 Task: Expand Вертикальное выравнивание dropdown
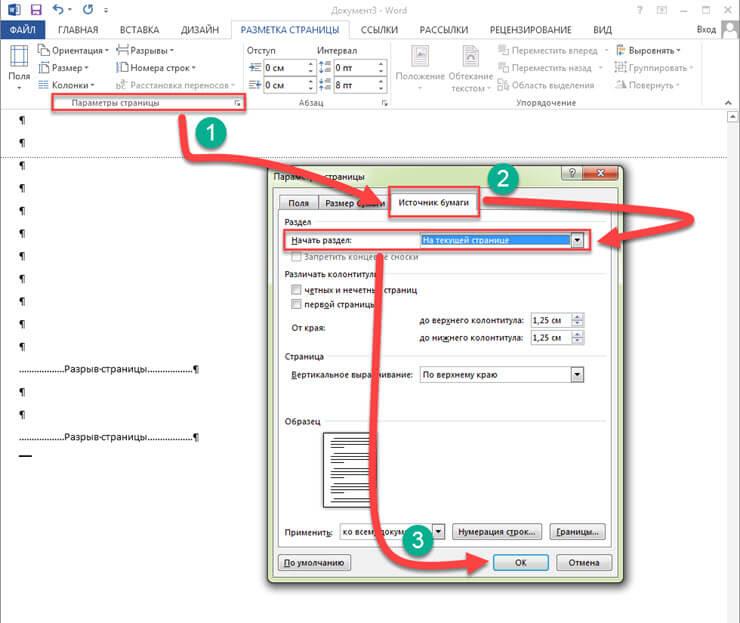coord(577,375)
